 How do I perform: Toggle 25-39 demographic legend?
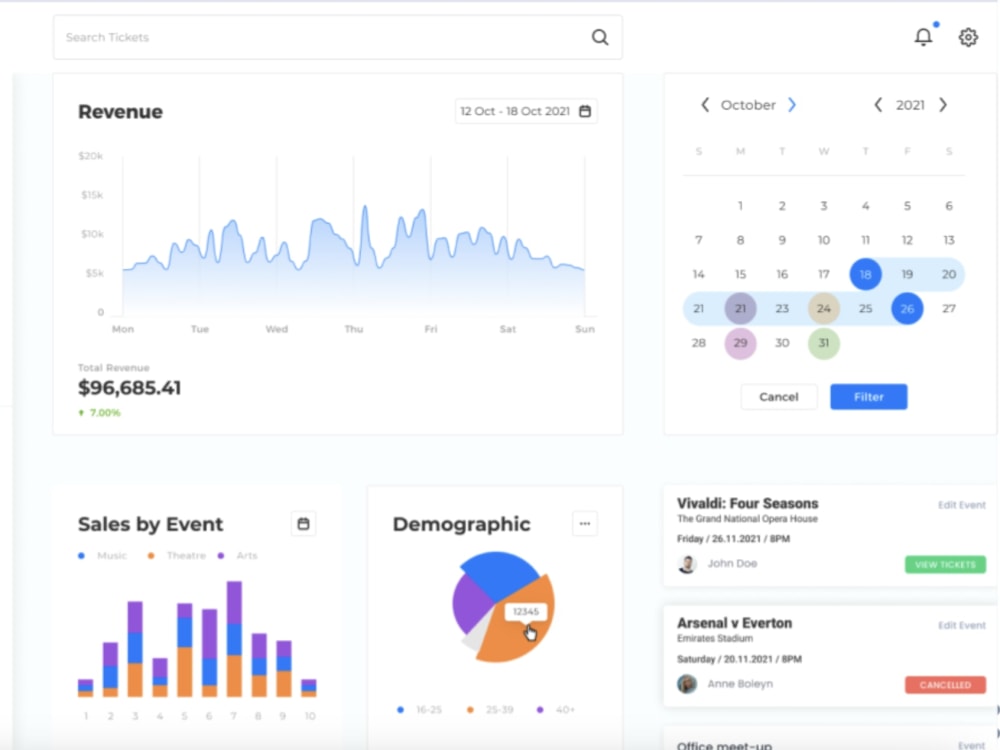tap(490, 709)
